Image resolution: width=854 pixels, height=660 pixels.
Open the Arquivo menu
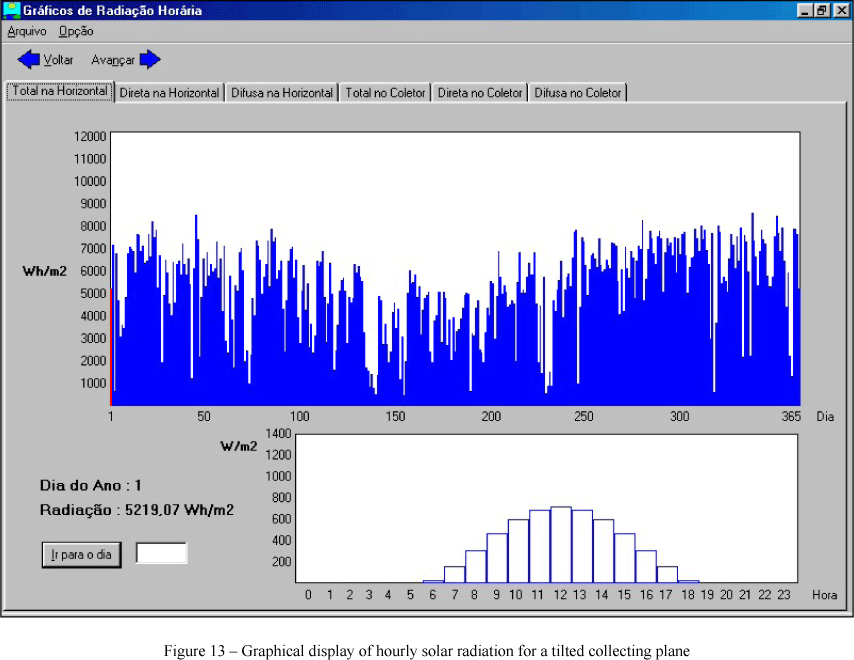point(27,32)
